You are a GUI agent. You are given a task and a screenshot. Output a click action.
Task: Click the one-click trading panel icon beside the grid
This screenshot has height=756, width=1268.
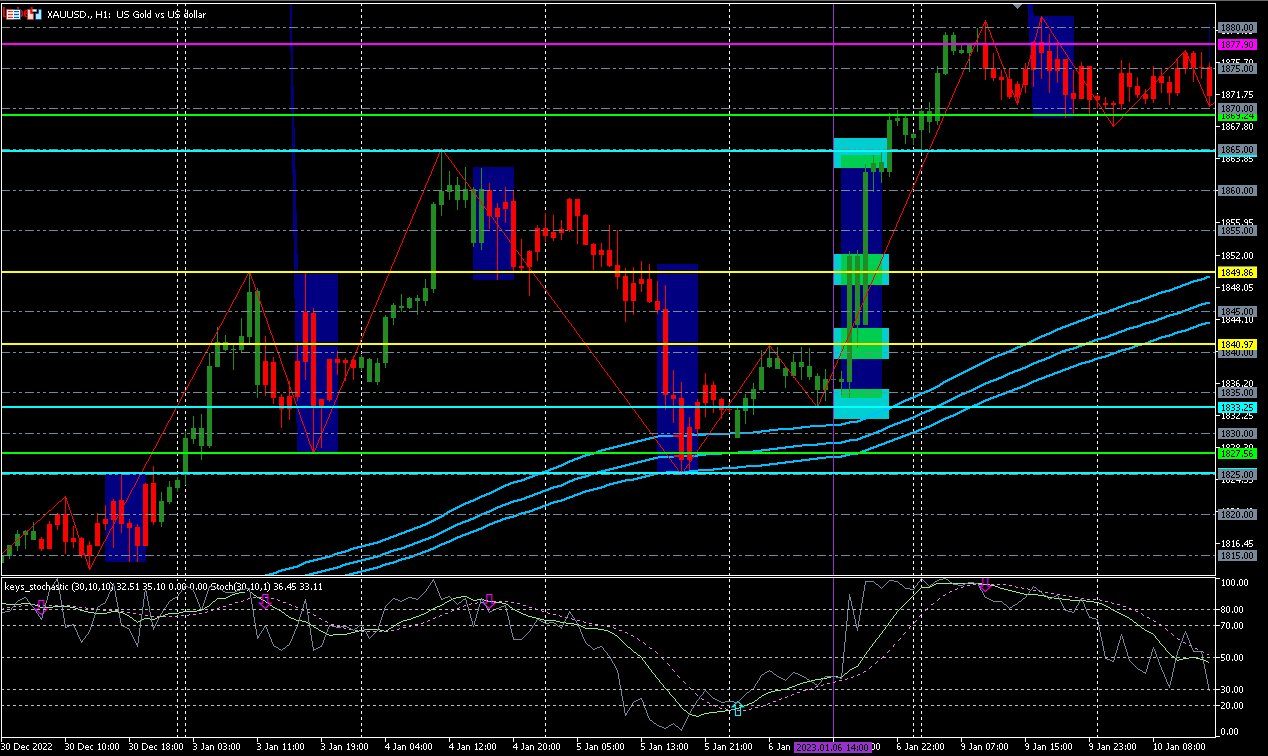coord(34,15)
